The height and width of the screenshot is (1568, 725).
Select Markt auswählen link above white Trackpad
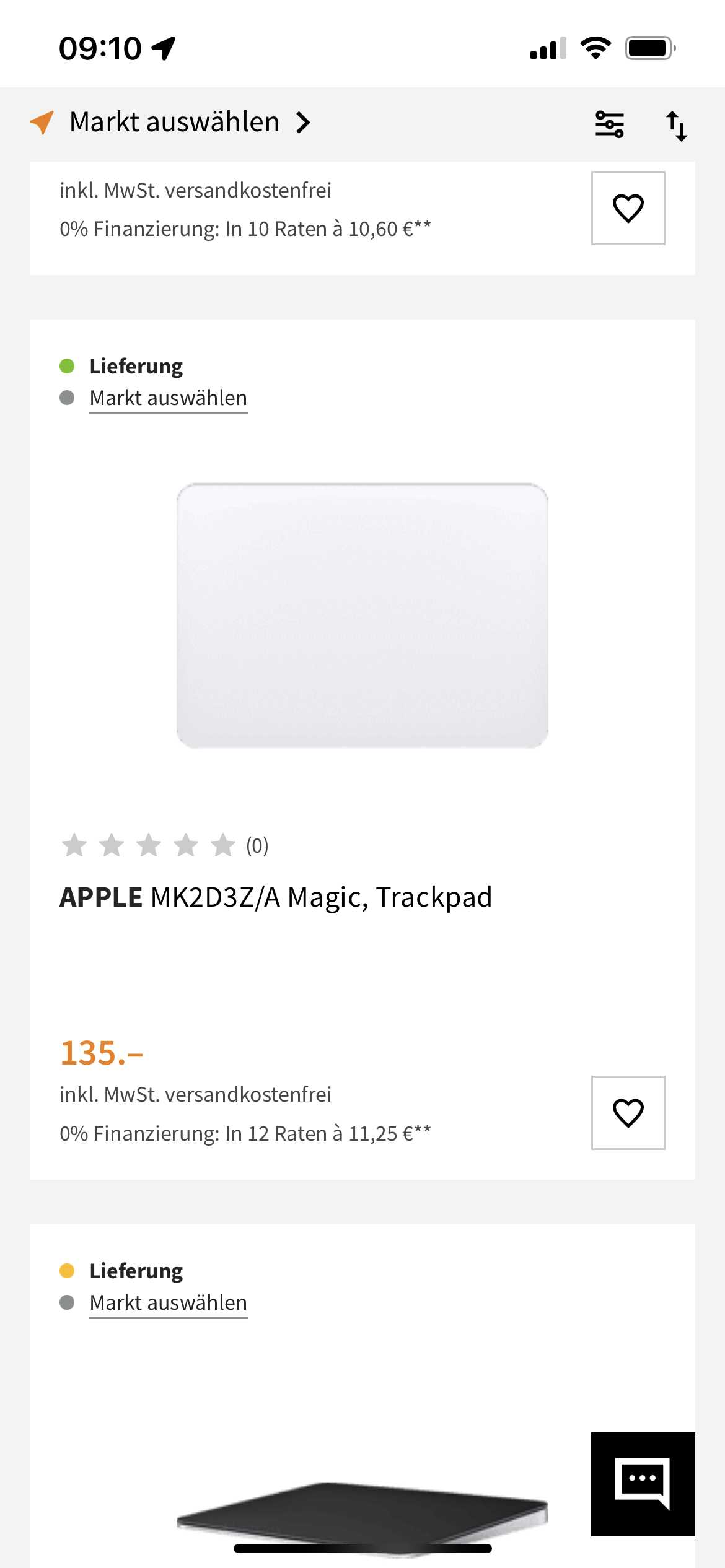(168, 398)
